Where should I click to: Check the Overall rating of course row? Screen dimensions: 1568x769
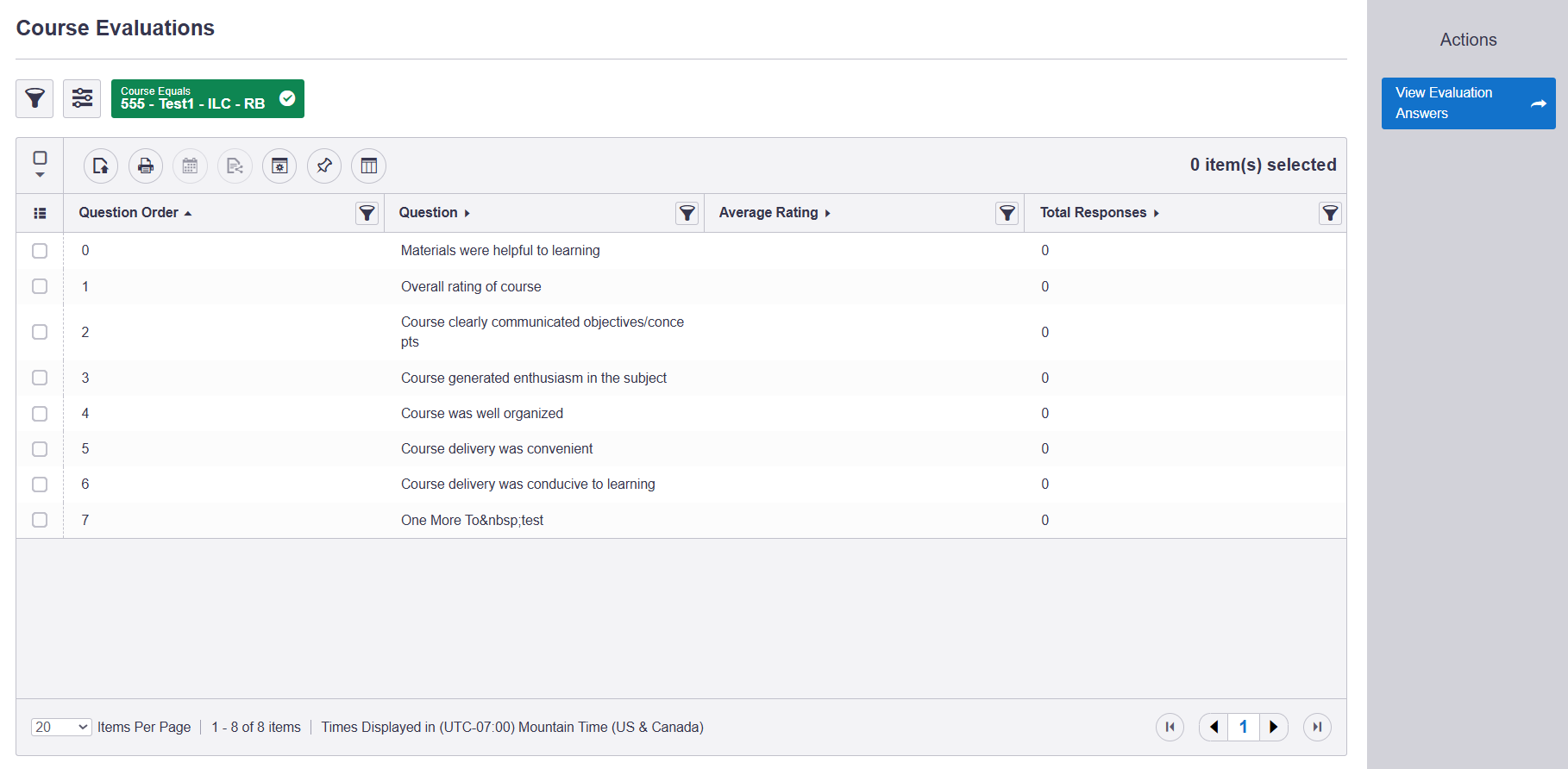click(x=40, y=286)
